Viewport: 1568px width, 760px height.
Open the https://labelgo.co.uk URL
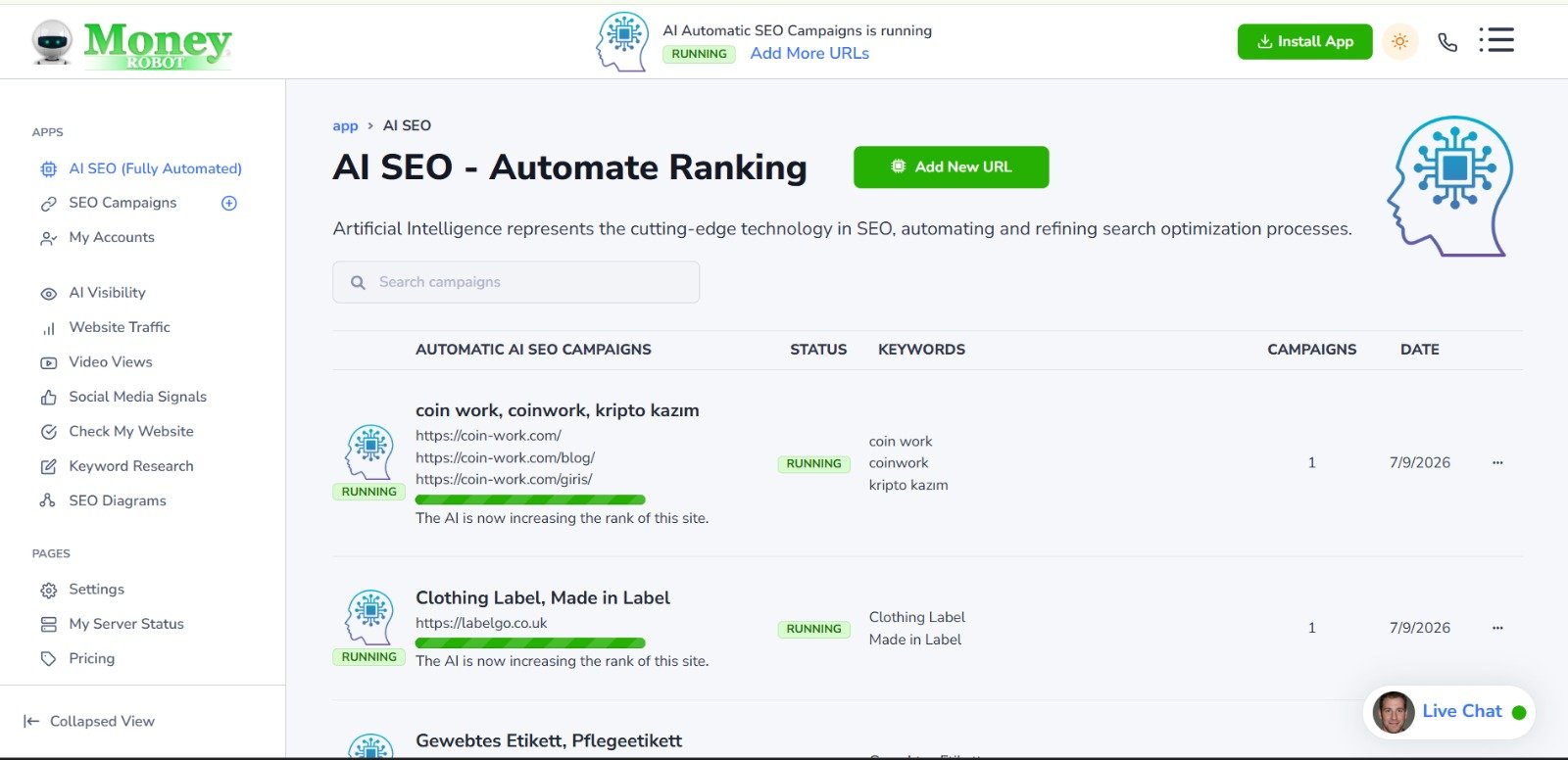481,623
